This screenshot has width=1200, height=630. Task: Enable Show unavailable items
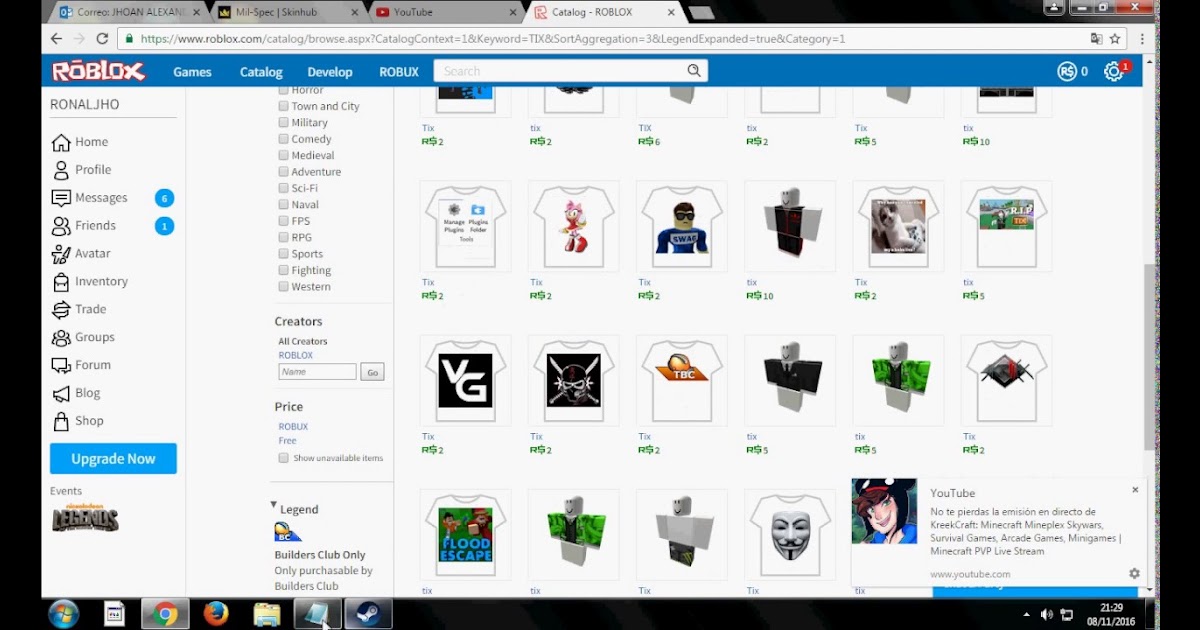coord(283,457)
